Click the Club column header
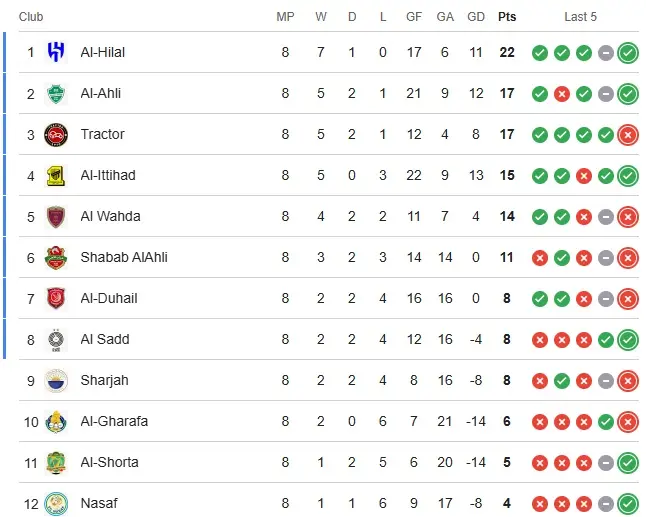The height and width of the screenshot is (517, 646). 31,17
